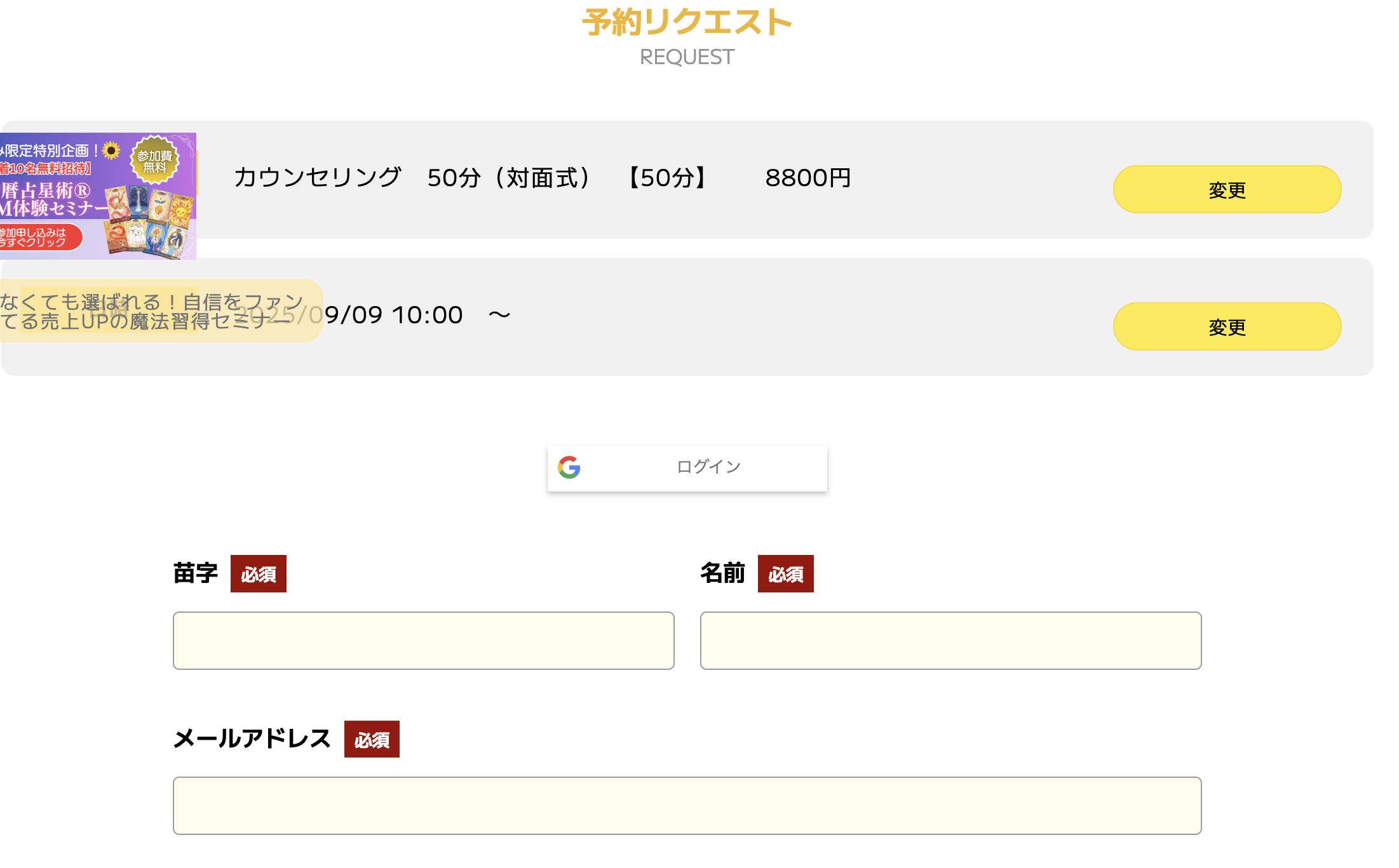Screen dimensions: 1399x868
Task: Click the カウンセリング 50分（対面式） service name
Action: coord(413,178)
